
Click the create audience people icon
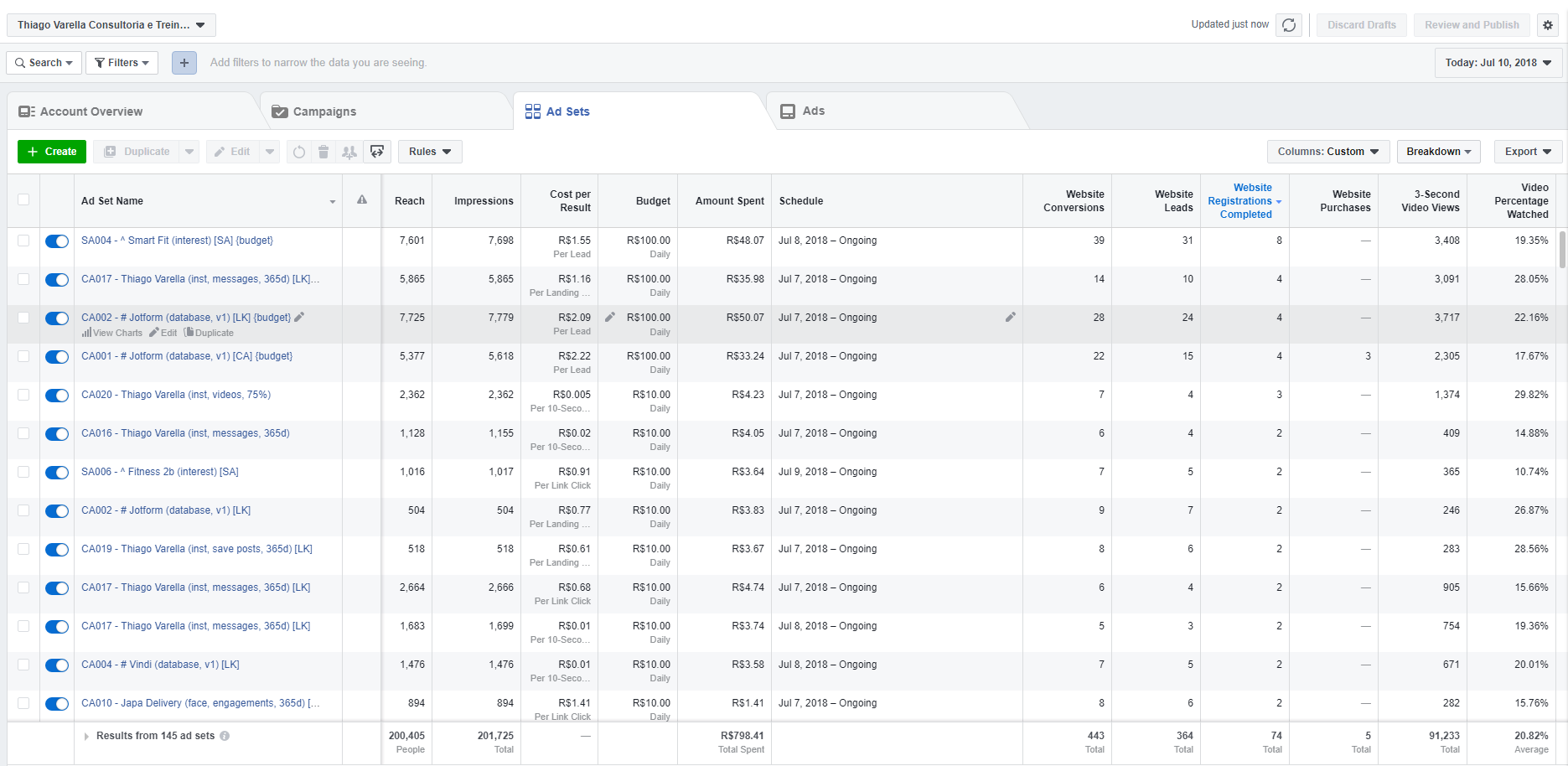pos(349,152)
